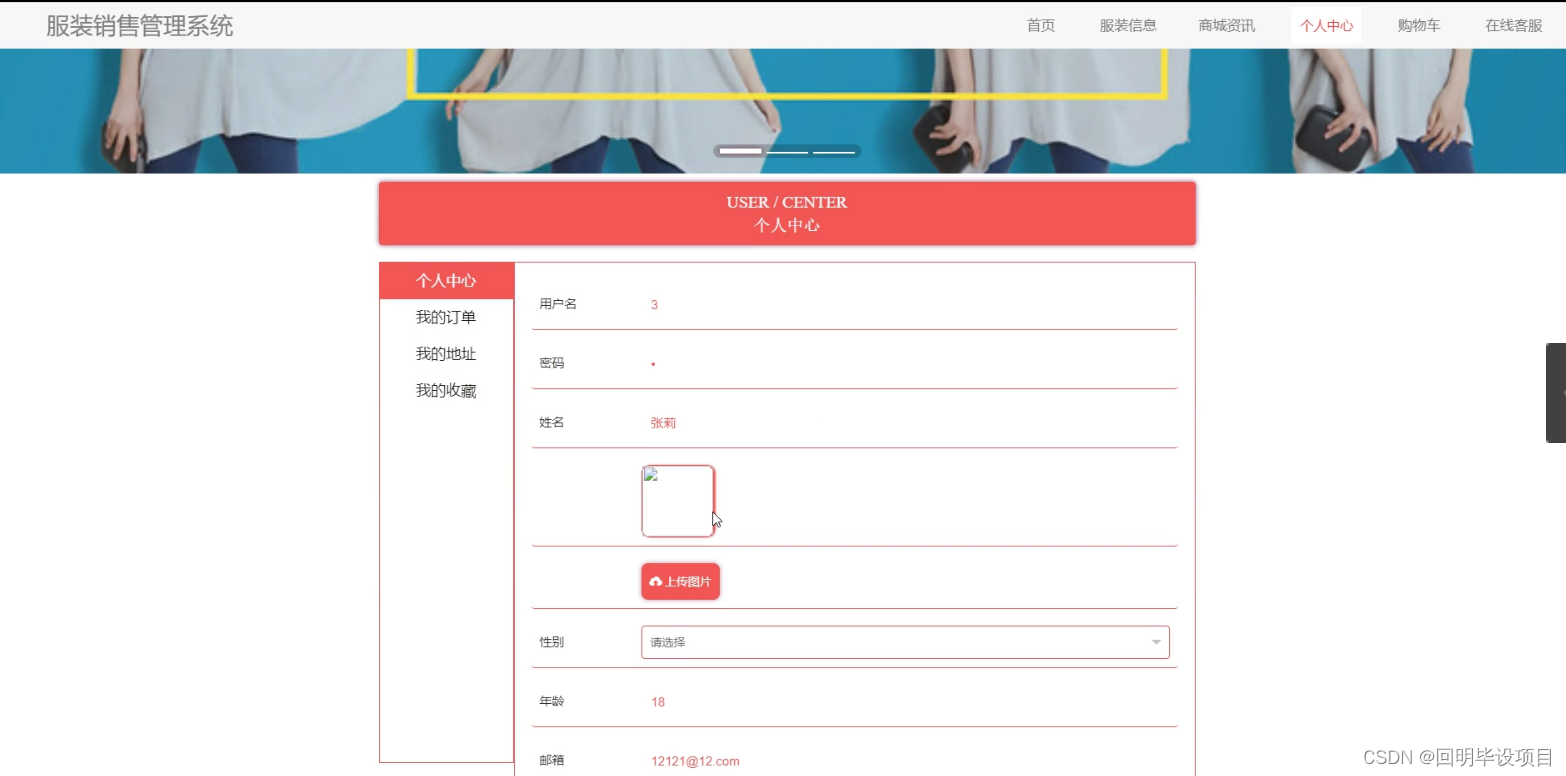Open 我的地址 in the sidebar
The width and height of the screenshot is (1566, 776).
446,354
